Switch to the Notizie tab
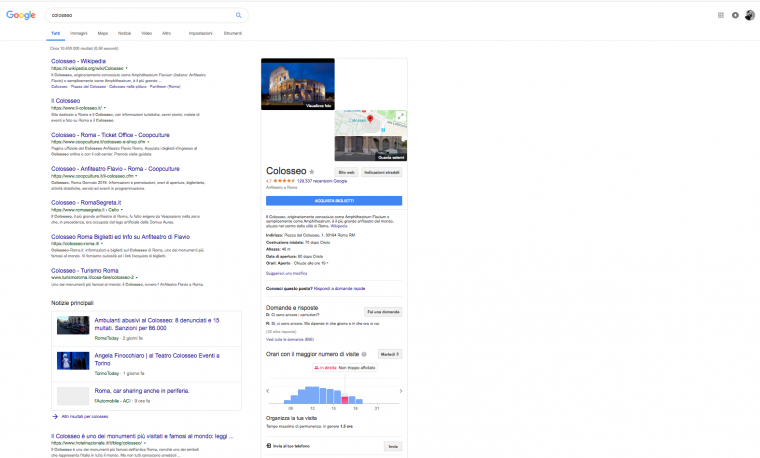The image size is (760, 458). [x=125, y=33]
